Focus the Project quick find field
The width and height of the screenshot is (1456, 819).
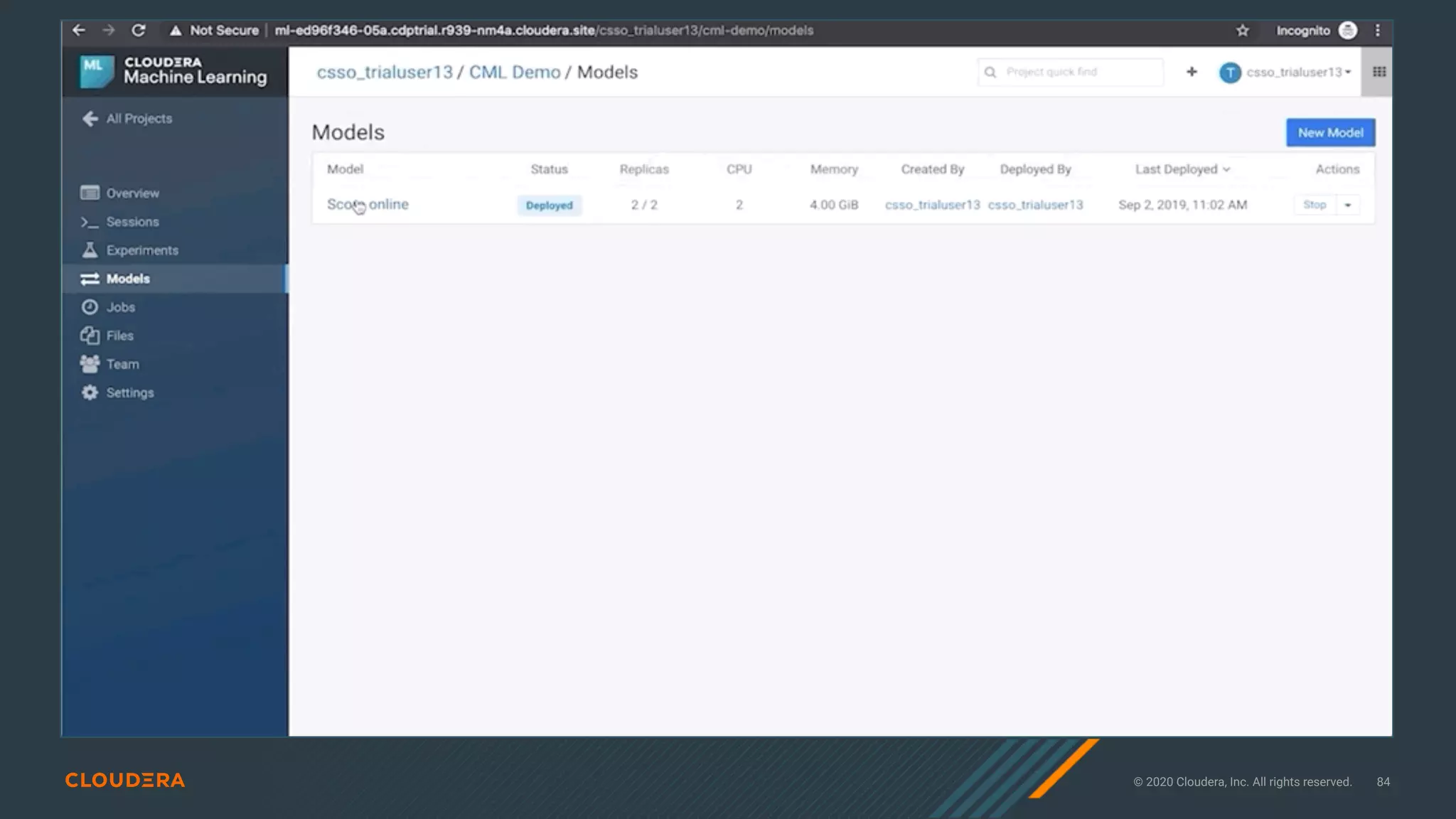pos(1076,72)
